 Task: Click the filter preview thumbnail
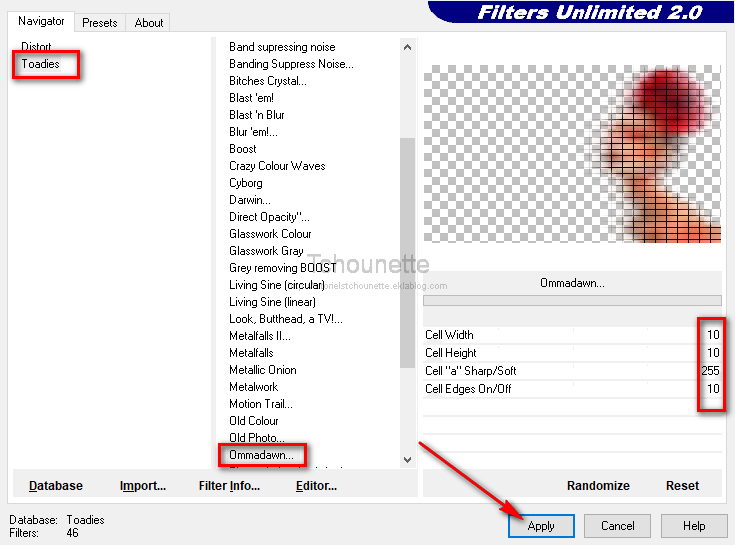tap(572, 154)
